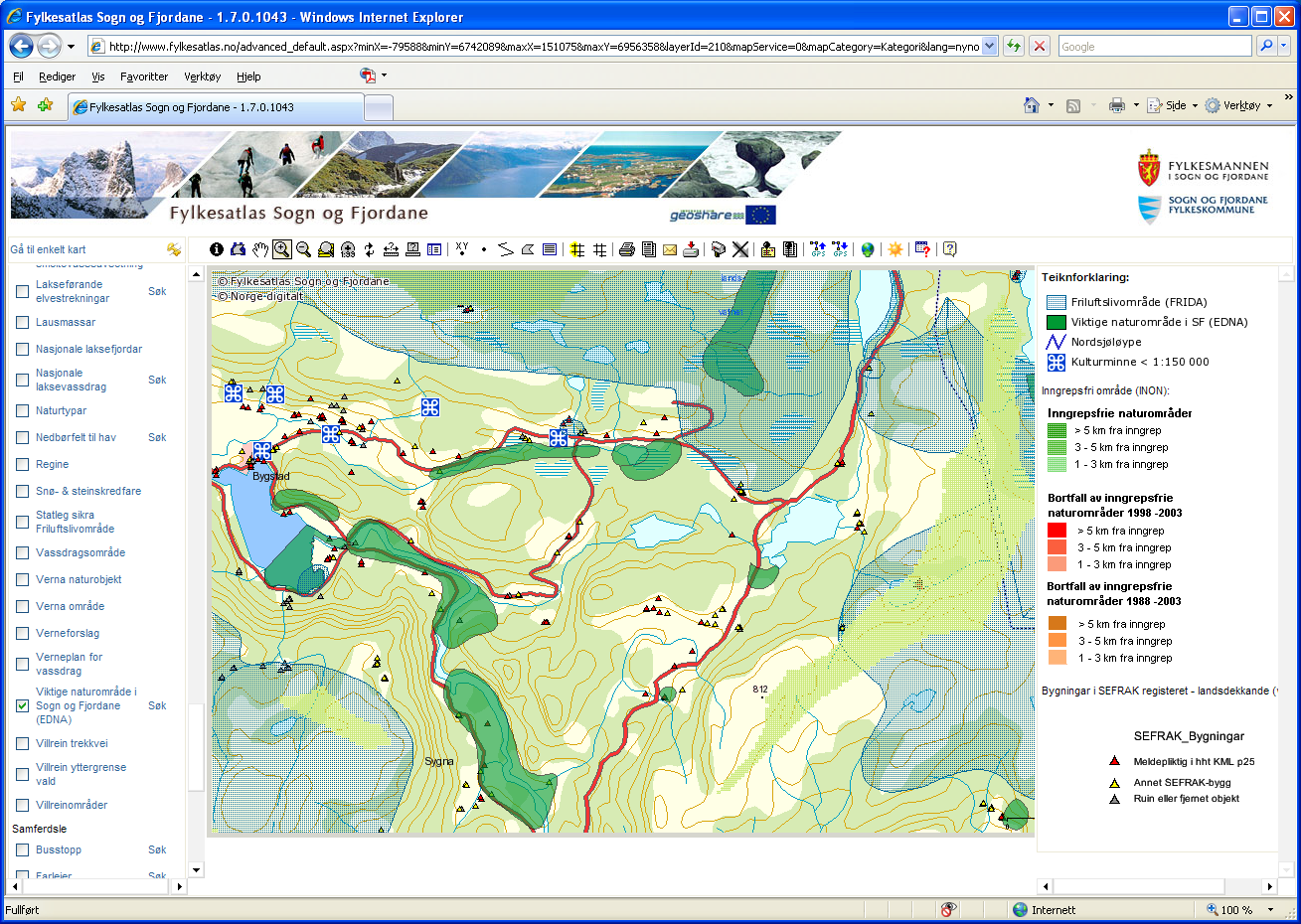The width and height of the screenshot is (1301, 924).
Task: Open the Vis menu
Action: click(97, 77)
